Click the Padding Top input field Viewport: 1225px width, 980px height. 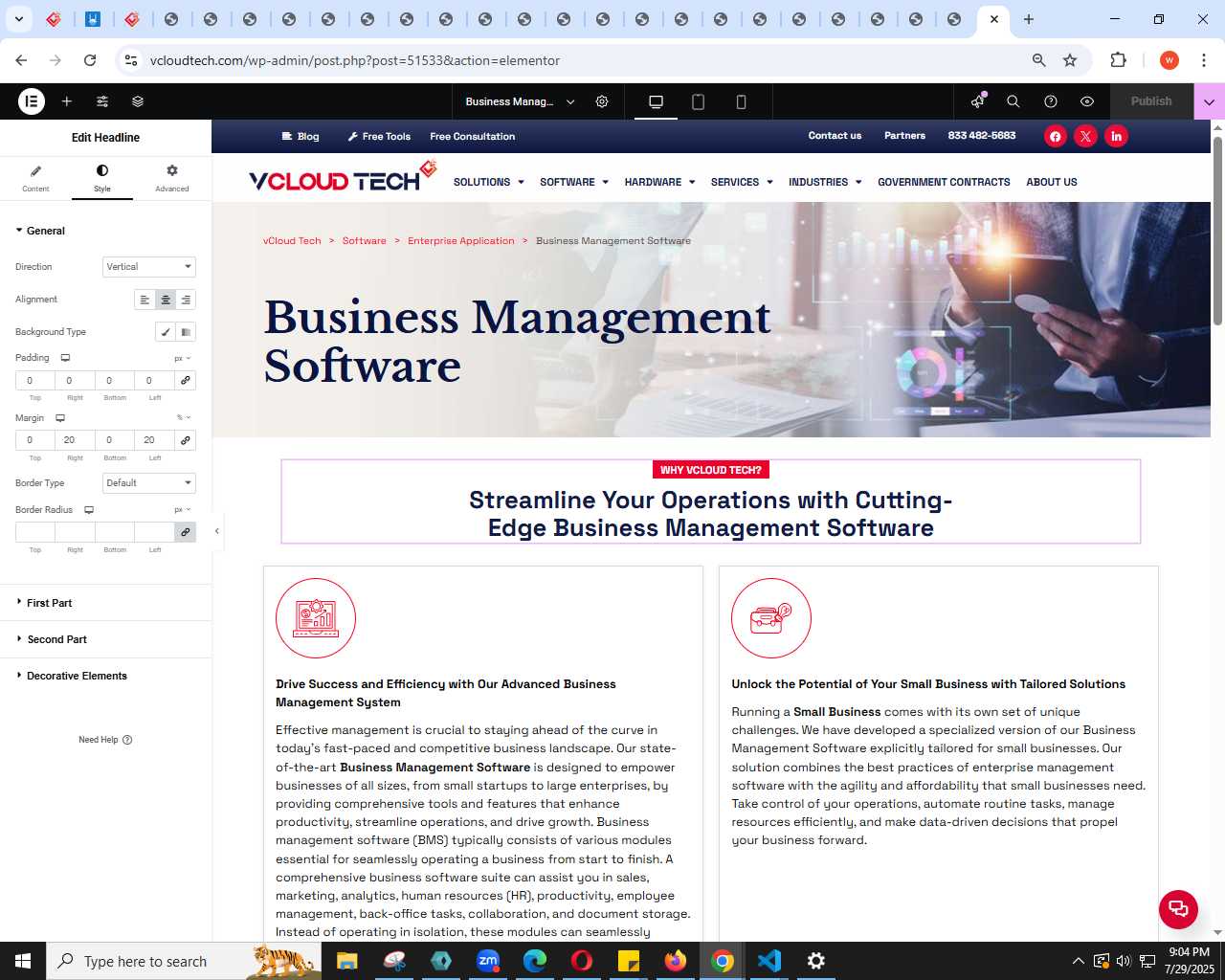34,381
